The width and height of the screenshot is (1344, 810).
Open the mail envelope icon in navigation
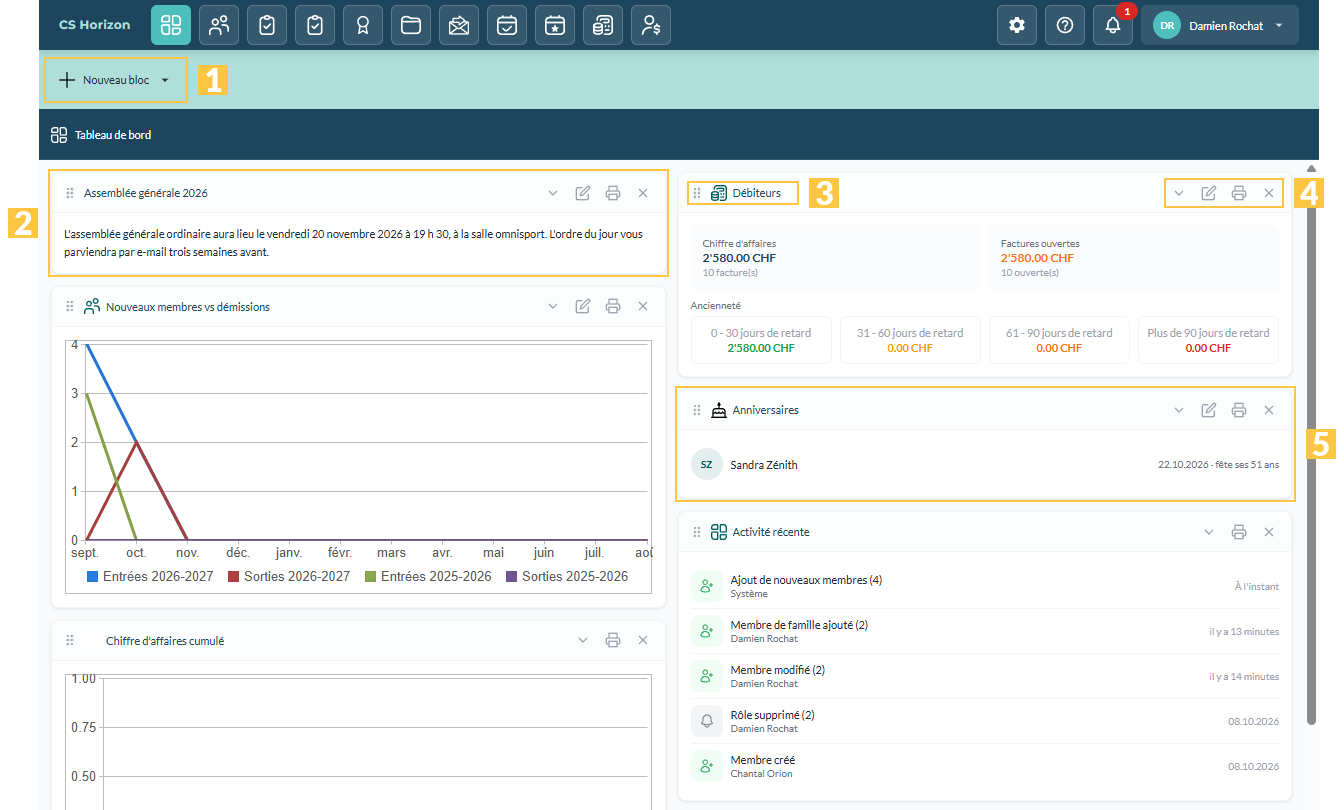(x=459, y=25)
